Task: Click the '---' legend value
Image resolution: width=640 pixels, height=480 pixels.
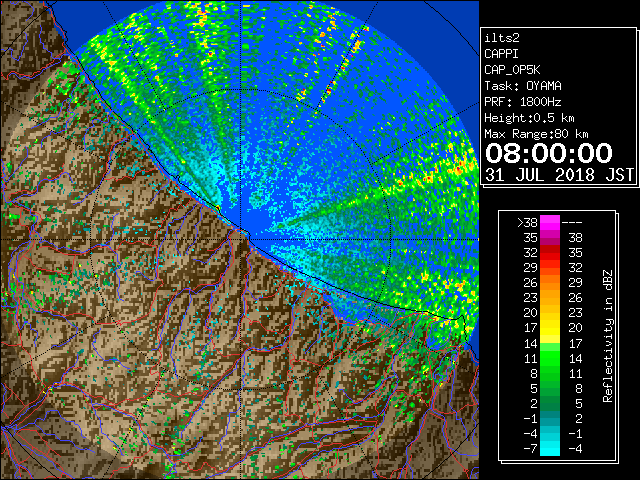Action: (x=572, y=223)
